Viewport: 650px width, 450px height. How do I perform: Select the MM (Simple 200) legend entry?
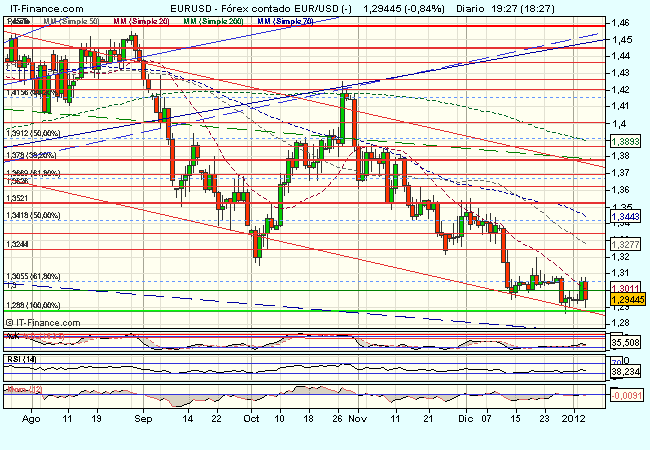tap(213, 21)
